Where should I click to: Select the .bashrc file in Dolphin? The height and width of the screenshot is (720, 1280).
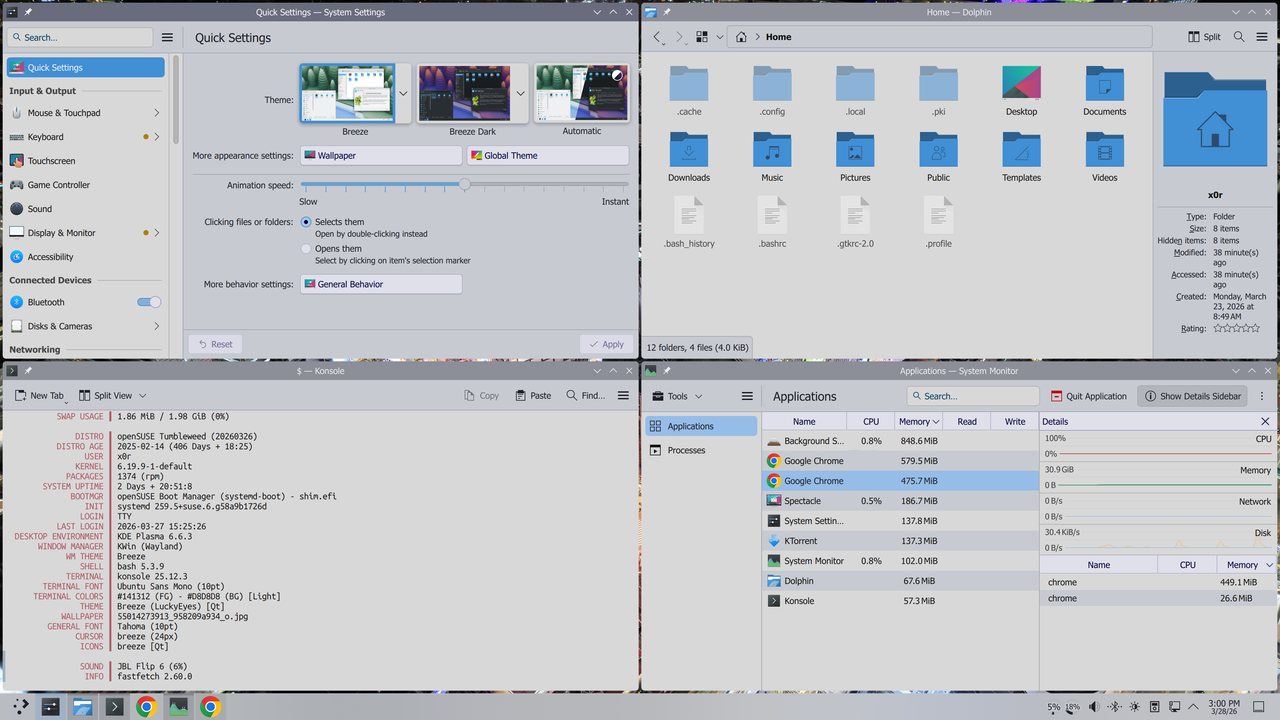(x=772, y=222)
